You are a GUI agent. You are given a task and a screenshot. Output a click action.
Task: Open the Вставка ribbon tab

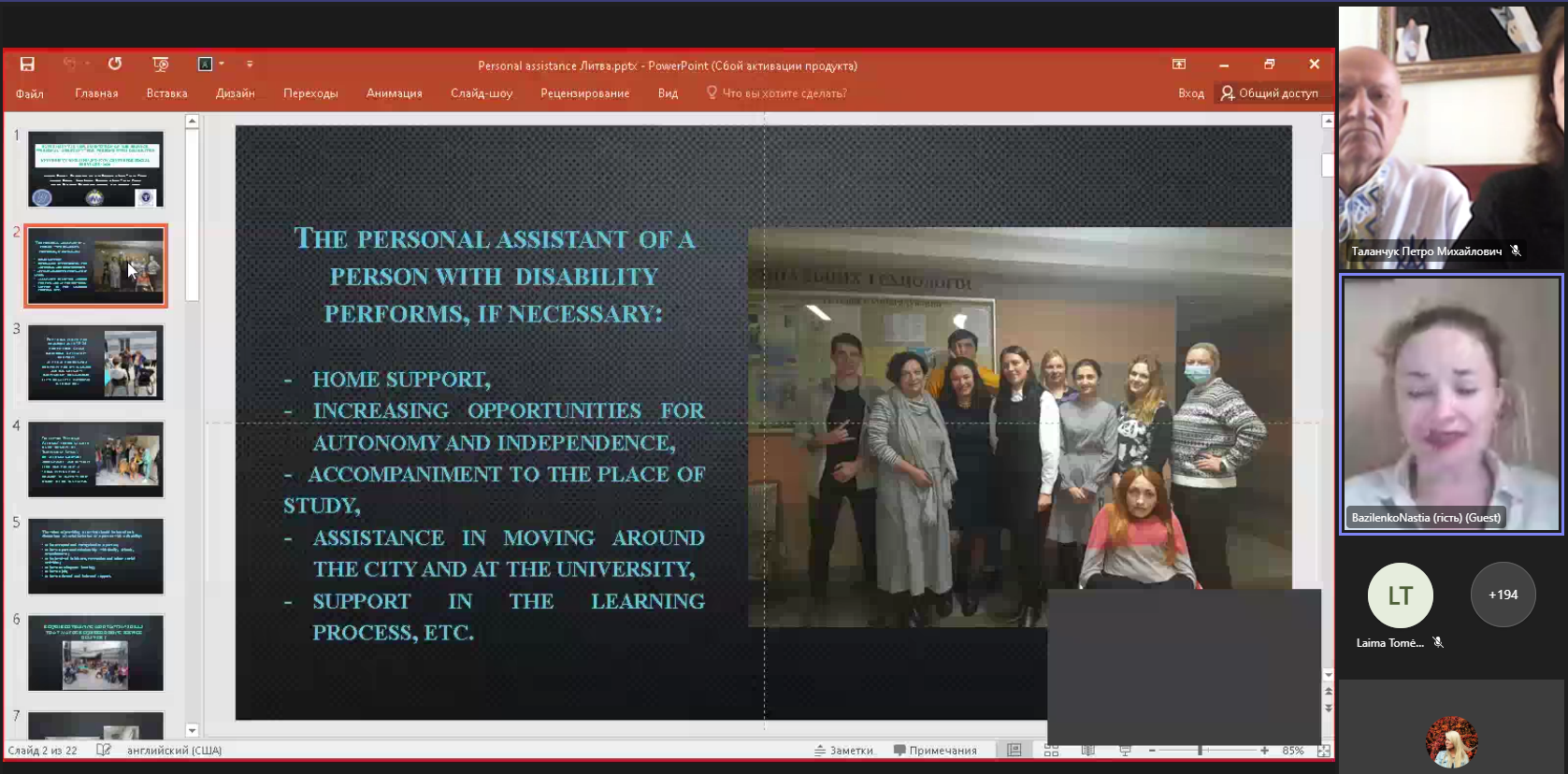tap(166, 93)
